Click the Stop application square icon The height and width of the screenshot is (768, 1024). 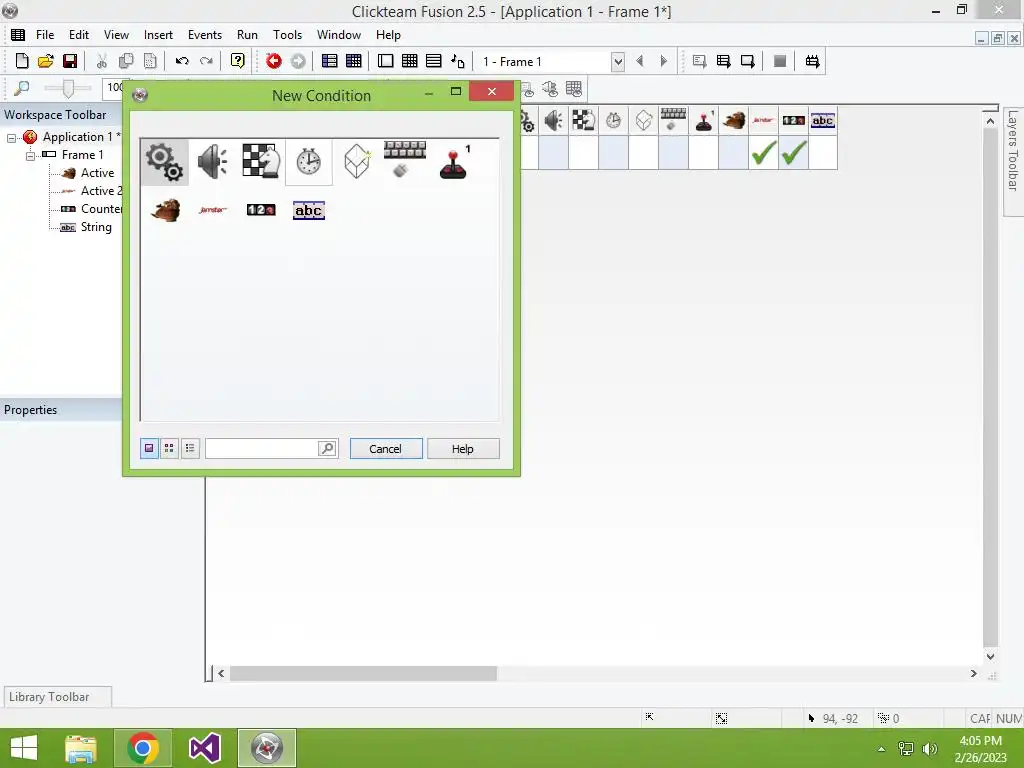pos(780,61)
